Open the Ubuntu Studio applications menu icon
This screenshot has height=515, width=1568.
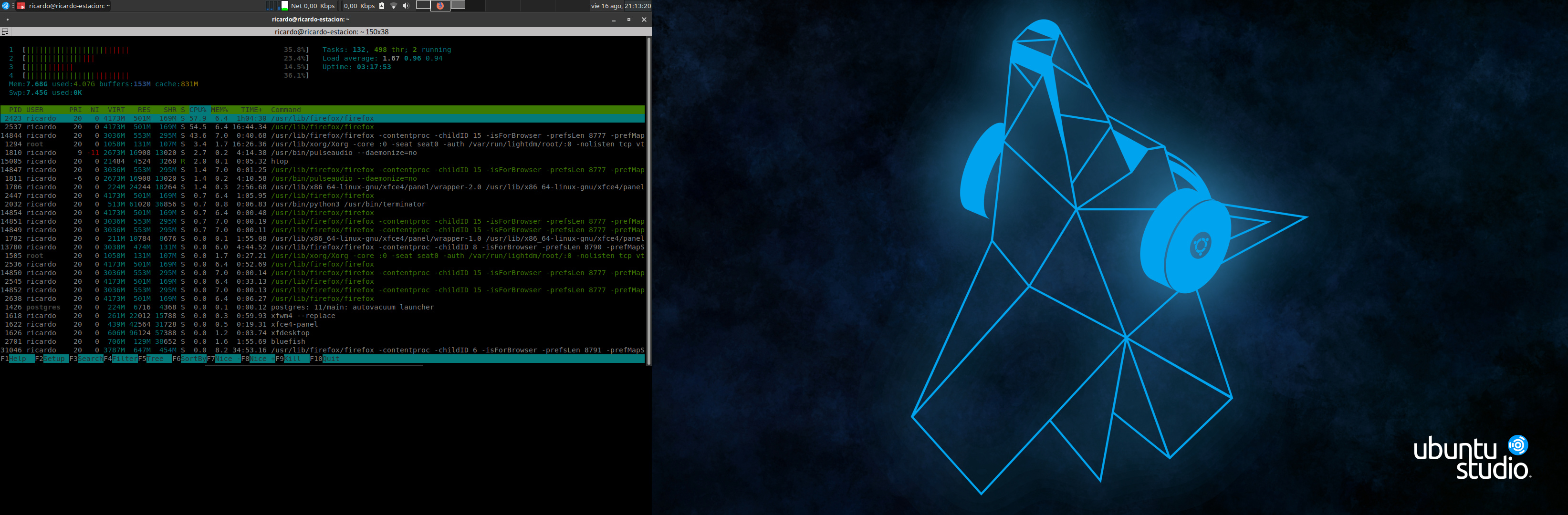coord(5,5)
